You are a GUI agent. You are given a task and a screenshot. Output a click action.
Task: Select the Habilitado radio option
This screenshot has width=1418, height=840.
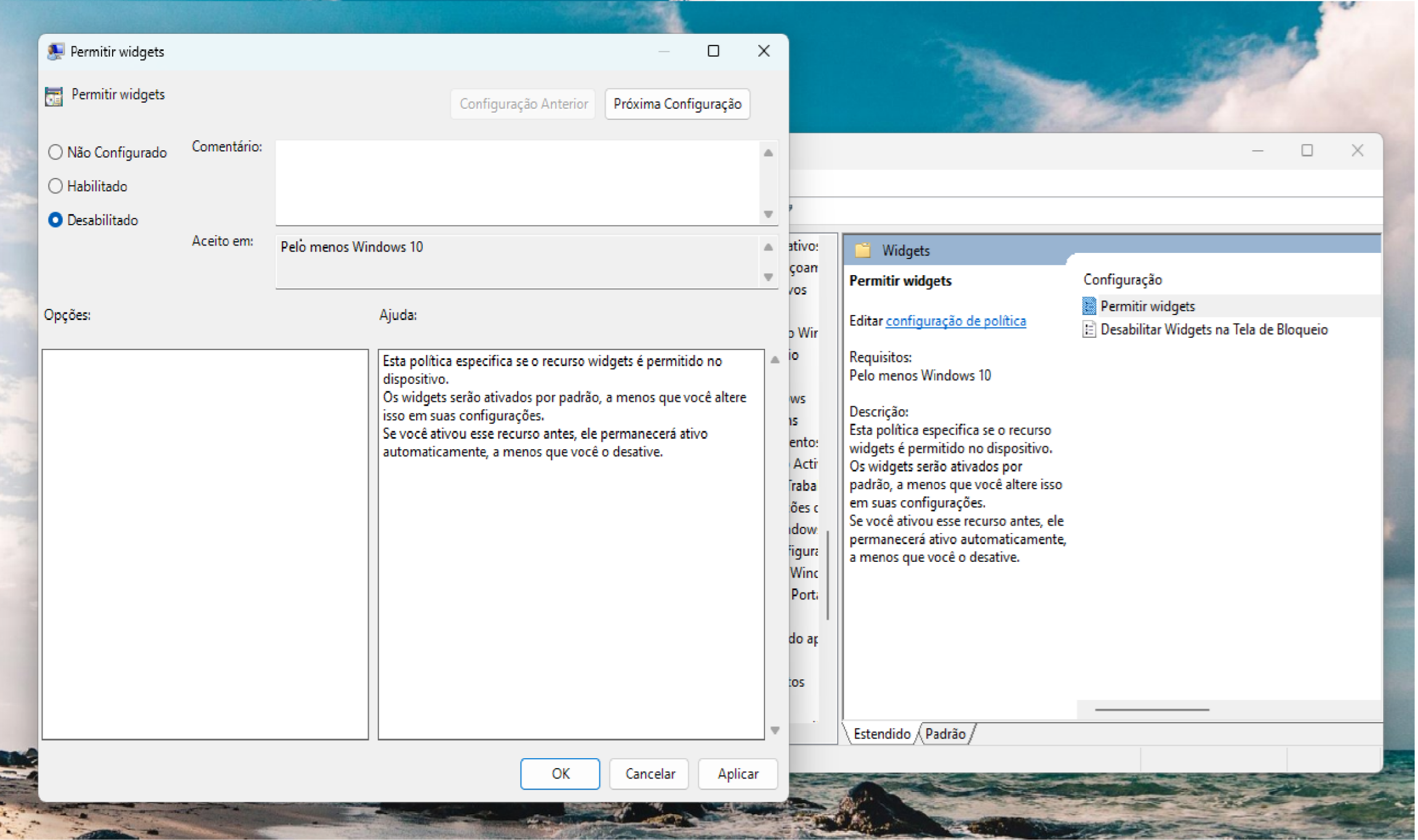click(x=88, y=186)
